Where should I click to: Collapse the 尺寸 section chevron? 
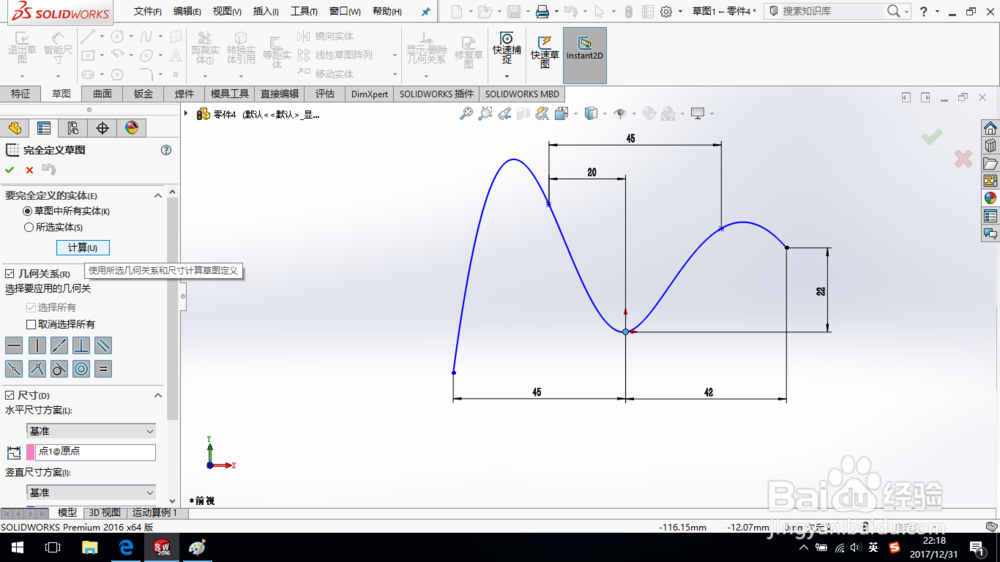coord(158,396)
